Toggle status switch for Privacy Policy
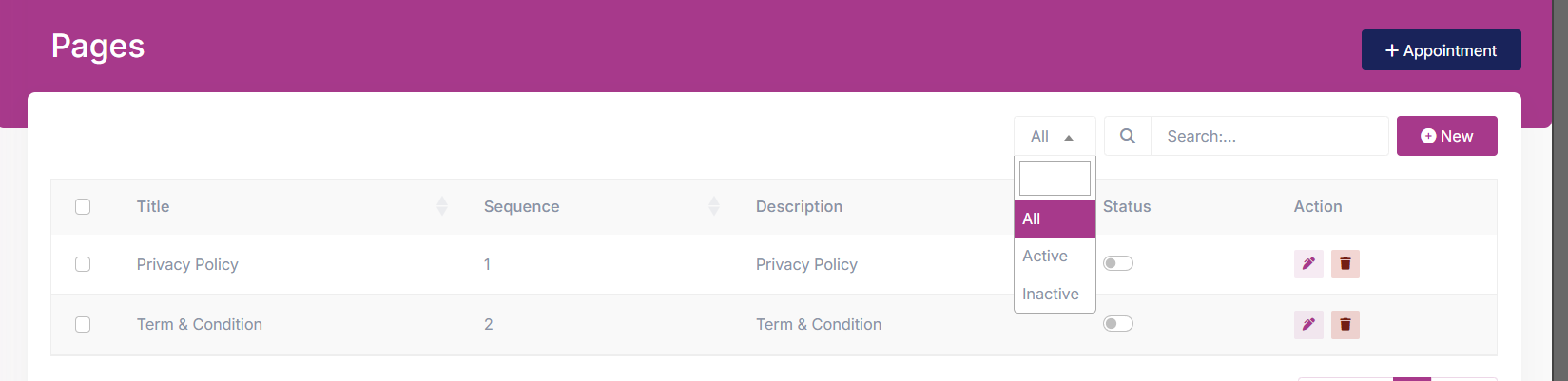This screenshot has height=381, width=1568. pyautogui.click(x=1118, y=263)
